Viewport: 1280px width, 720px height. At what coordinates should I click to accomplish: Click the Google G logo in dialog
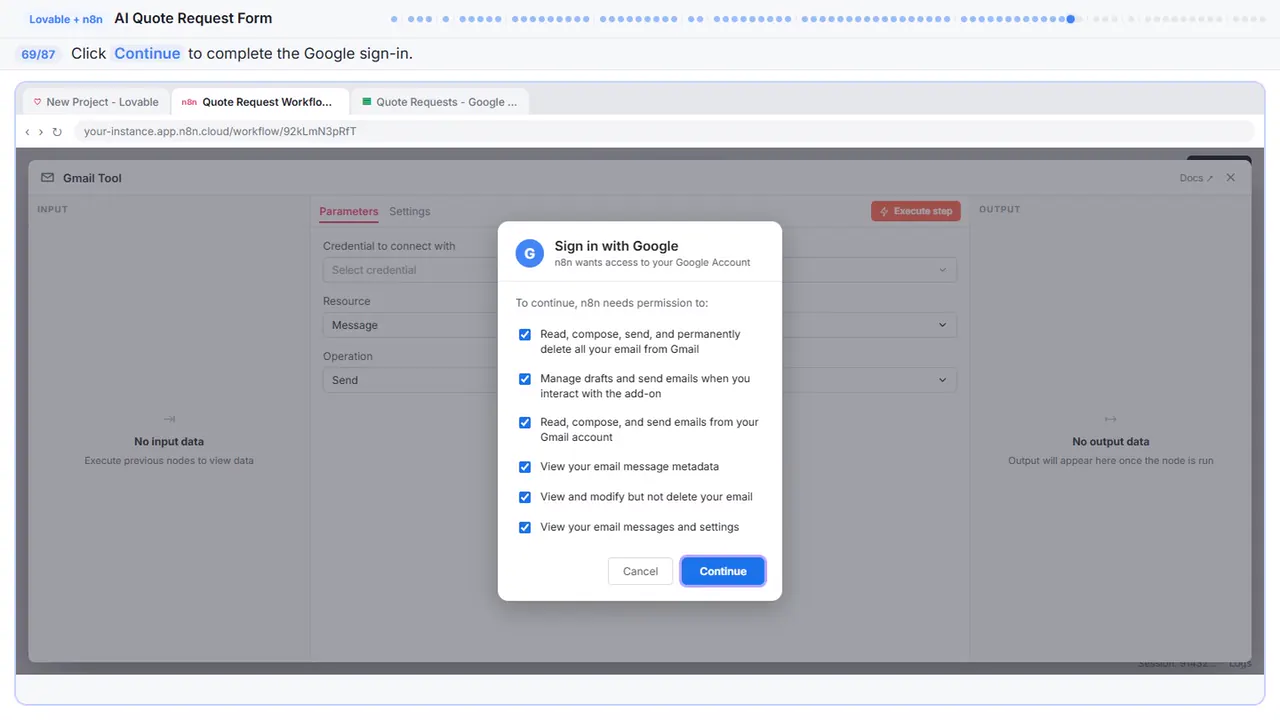(x=529, y=254)
